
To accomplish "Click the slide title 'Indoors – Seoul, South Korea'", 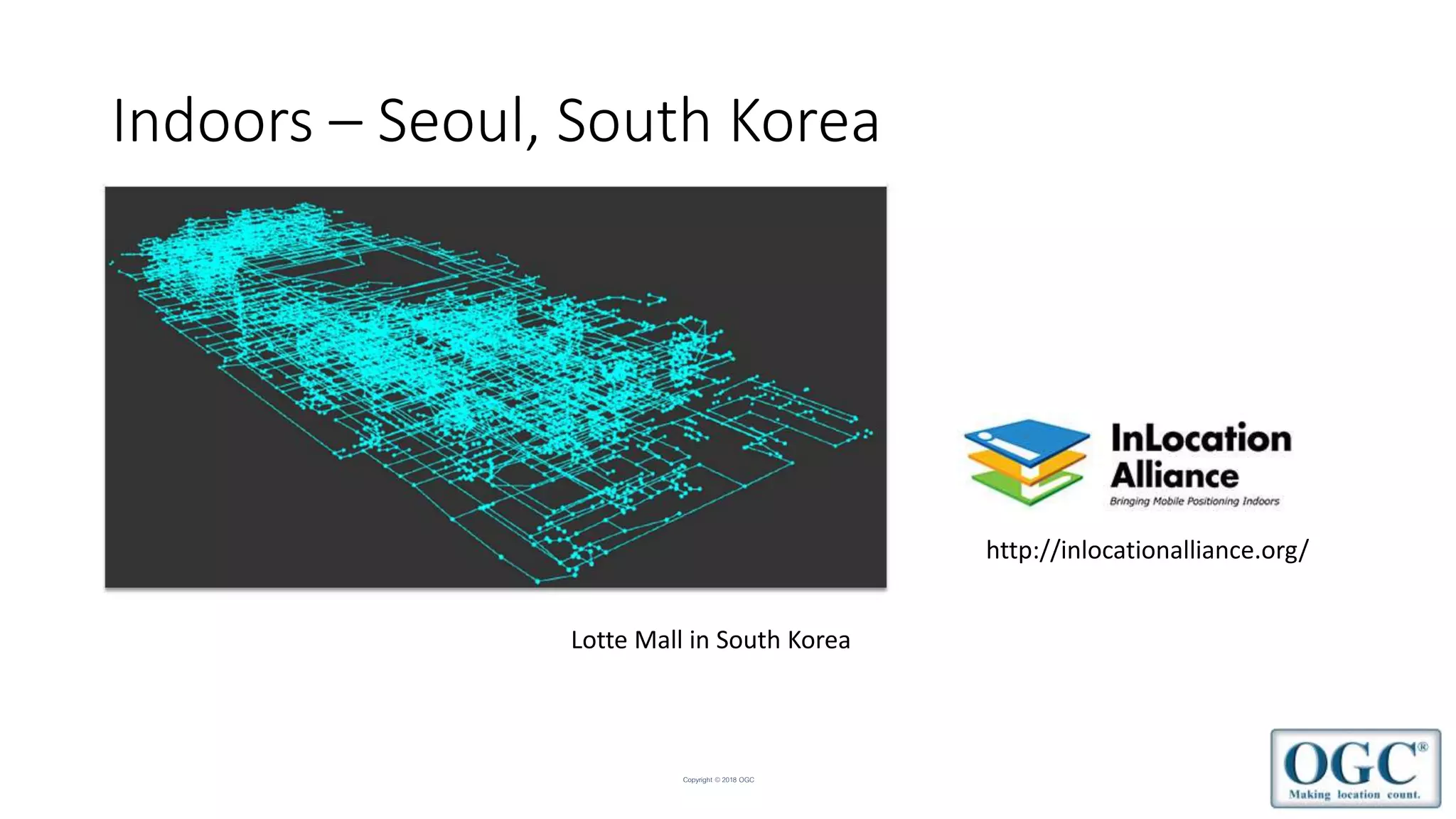I will pyautogui.click(x=496, y=121).
